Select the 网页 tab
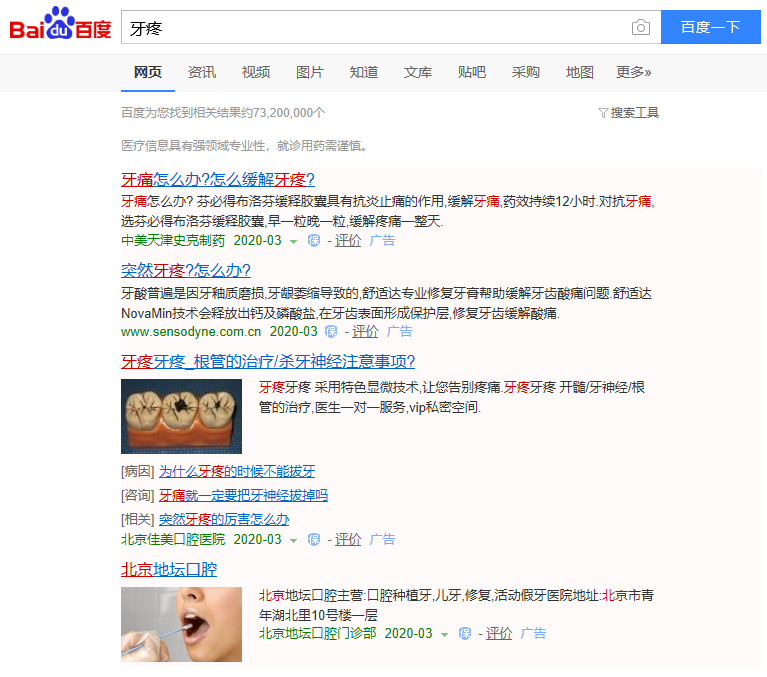Screen dimensions: 767x677 pyautogui.click(x=148, y=72)
